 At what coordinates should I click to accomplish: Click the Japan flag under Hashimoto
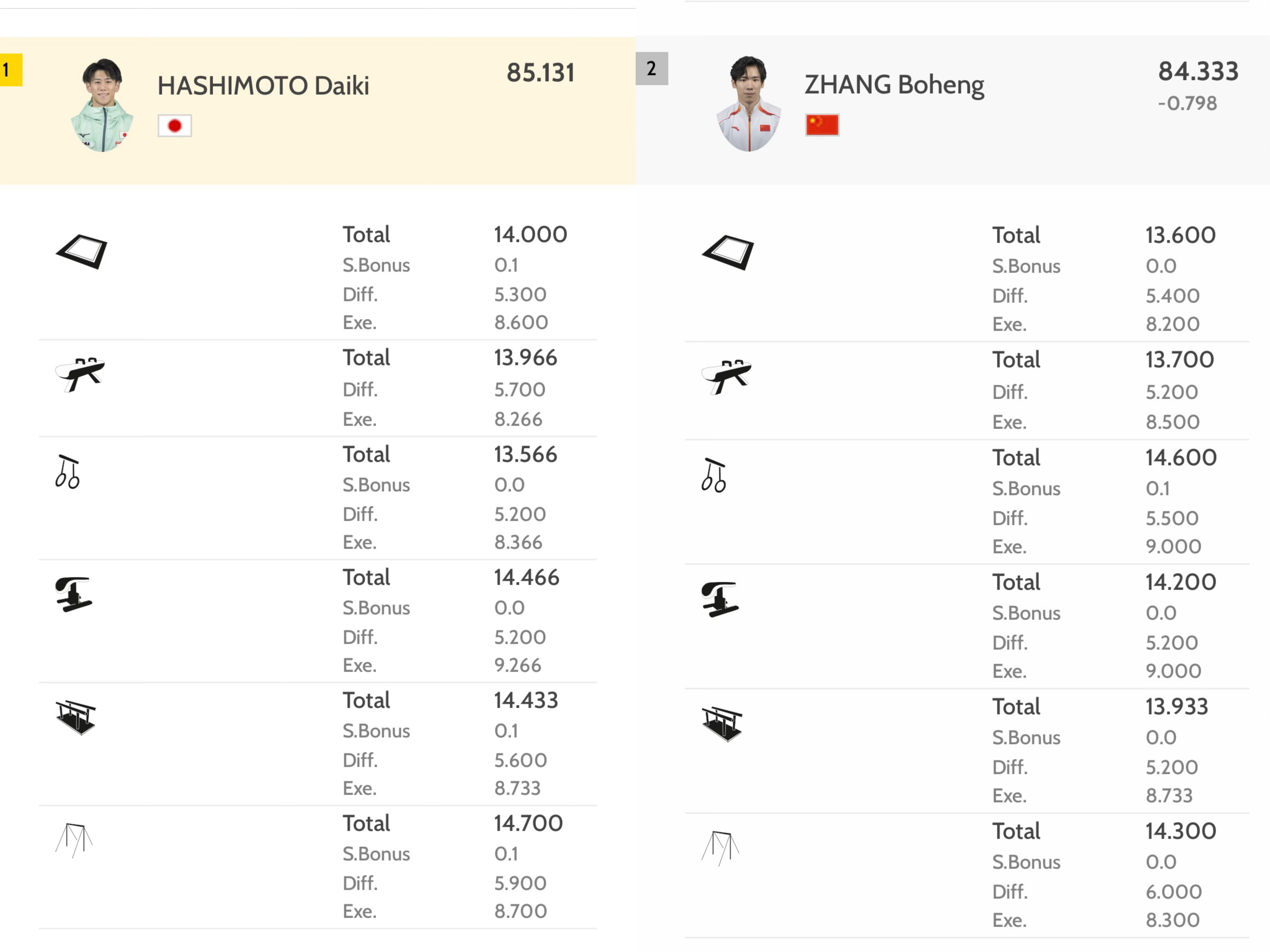(175, 126)
